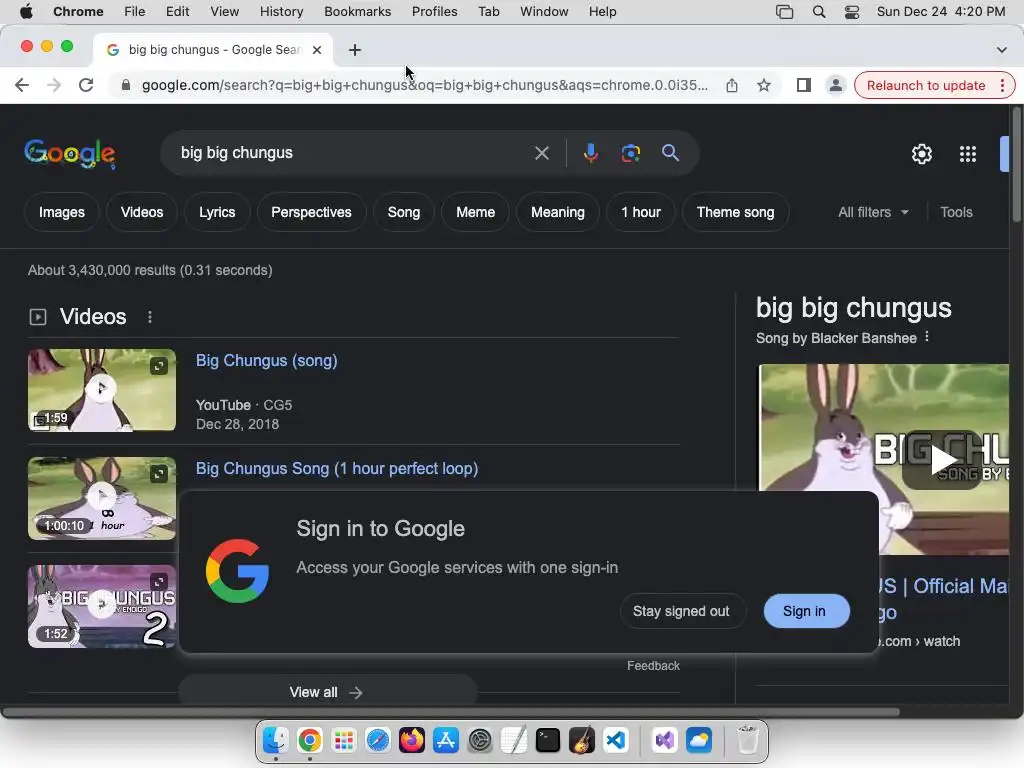The image size is (1024, 768).
Task: Open Finder in the dock
Action: [276, 741]
